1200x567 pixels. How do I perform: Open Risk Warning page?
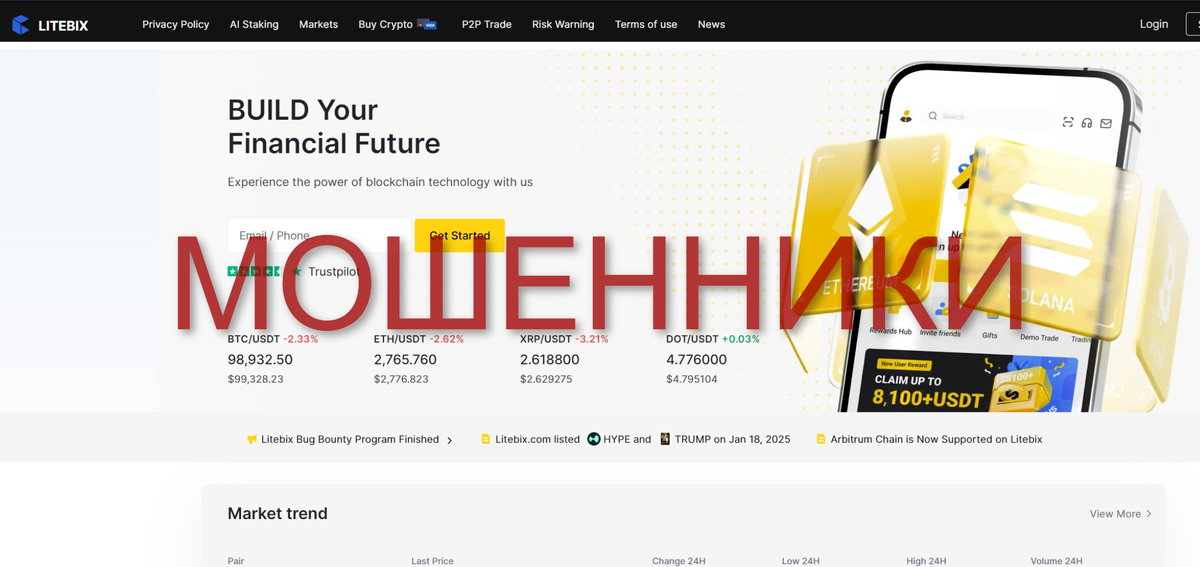[x=563, y=24]
